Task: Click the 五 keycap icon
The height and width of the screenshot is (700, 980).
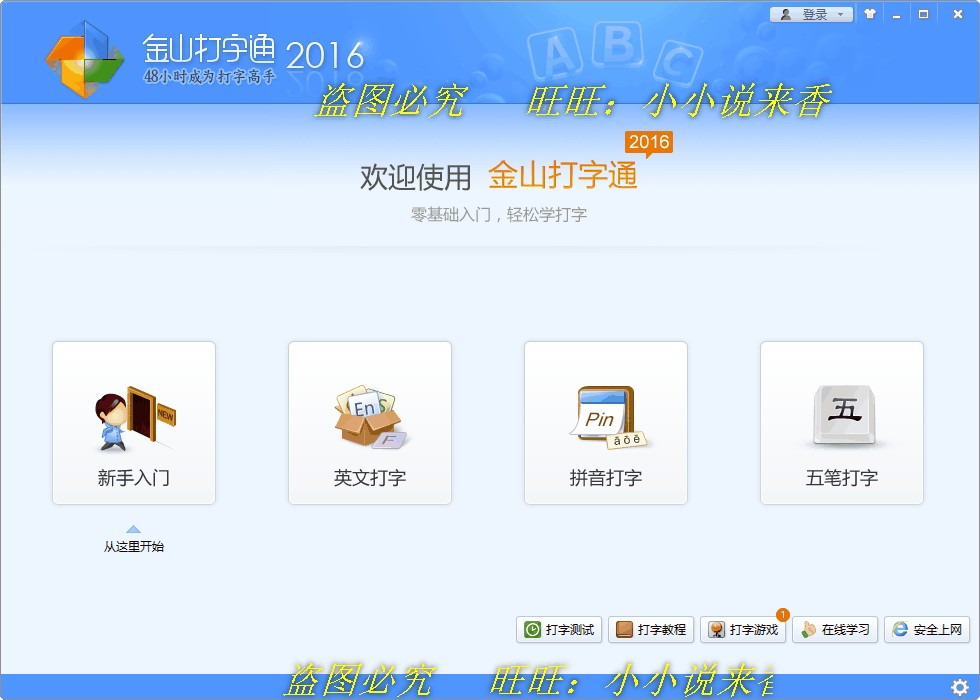Action: (844, 416)
